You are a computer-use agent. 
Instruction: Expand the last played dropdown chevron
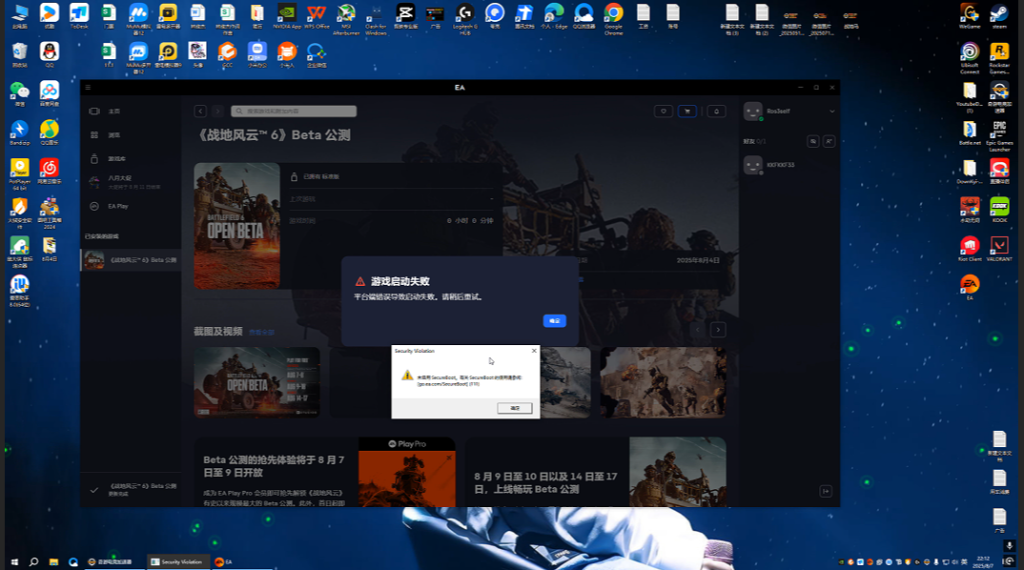click(492, 198)
